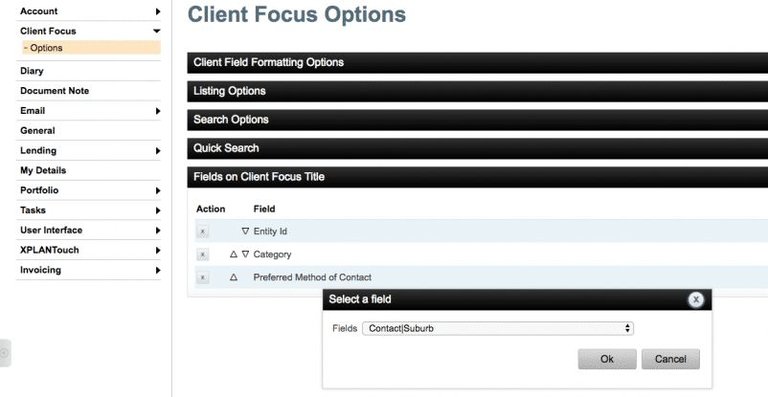Move Entity Id down with arrow
This screenshot has width=768, height=397.
click(x=245, y=231)
